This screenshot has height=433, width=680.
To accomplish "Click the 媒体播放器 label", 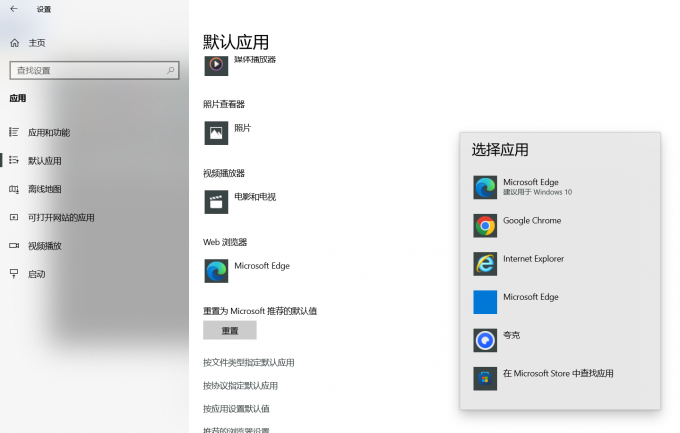I will coord(255,59).
